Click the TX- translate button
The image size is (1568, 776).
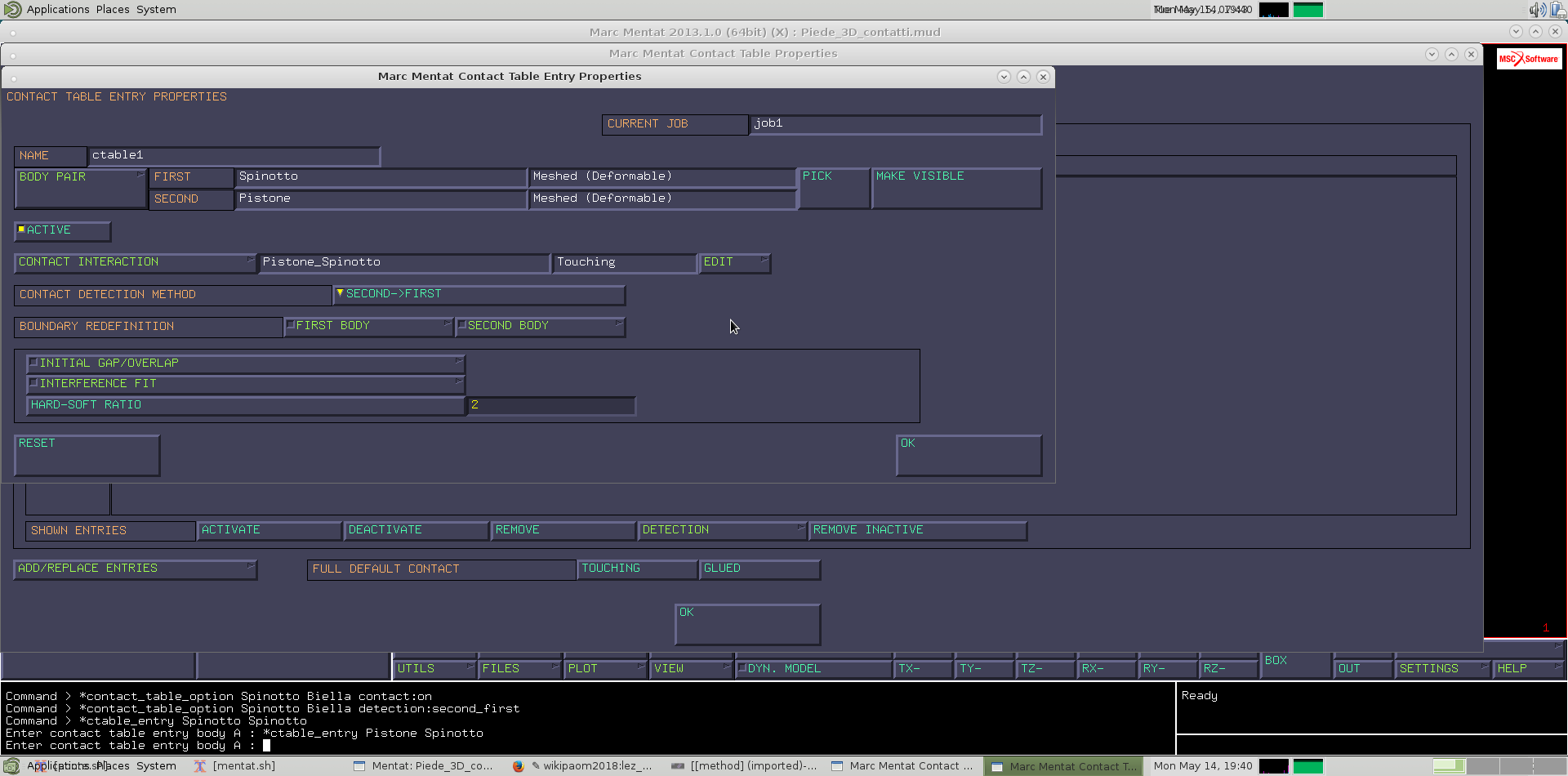[x=923, y=669]
